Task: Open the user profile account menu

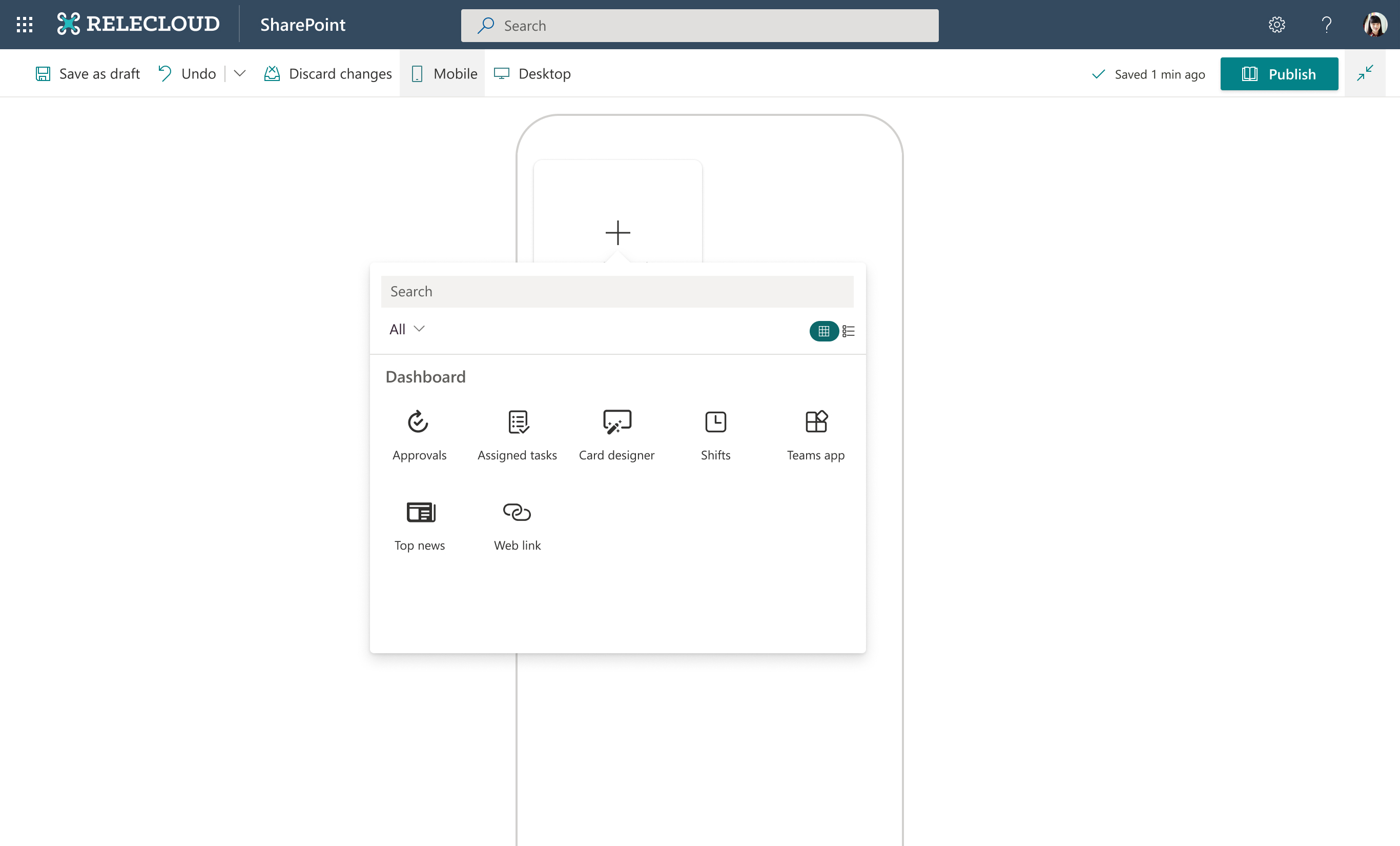Action: [x=1374, y=25]
